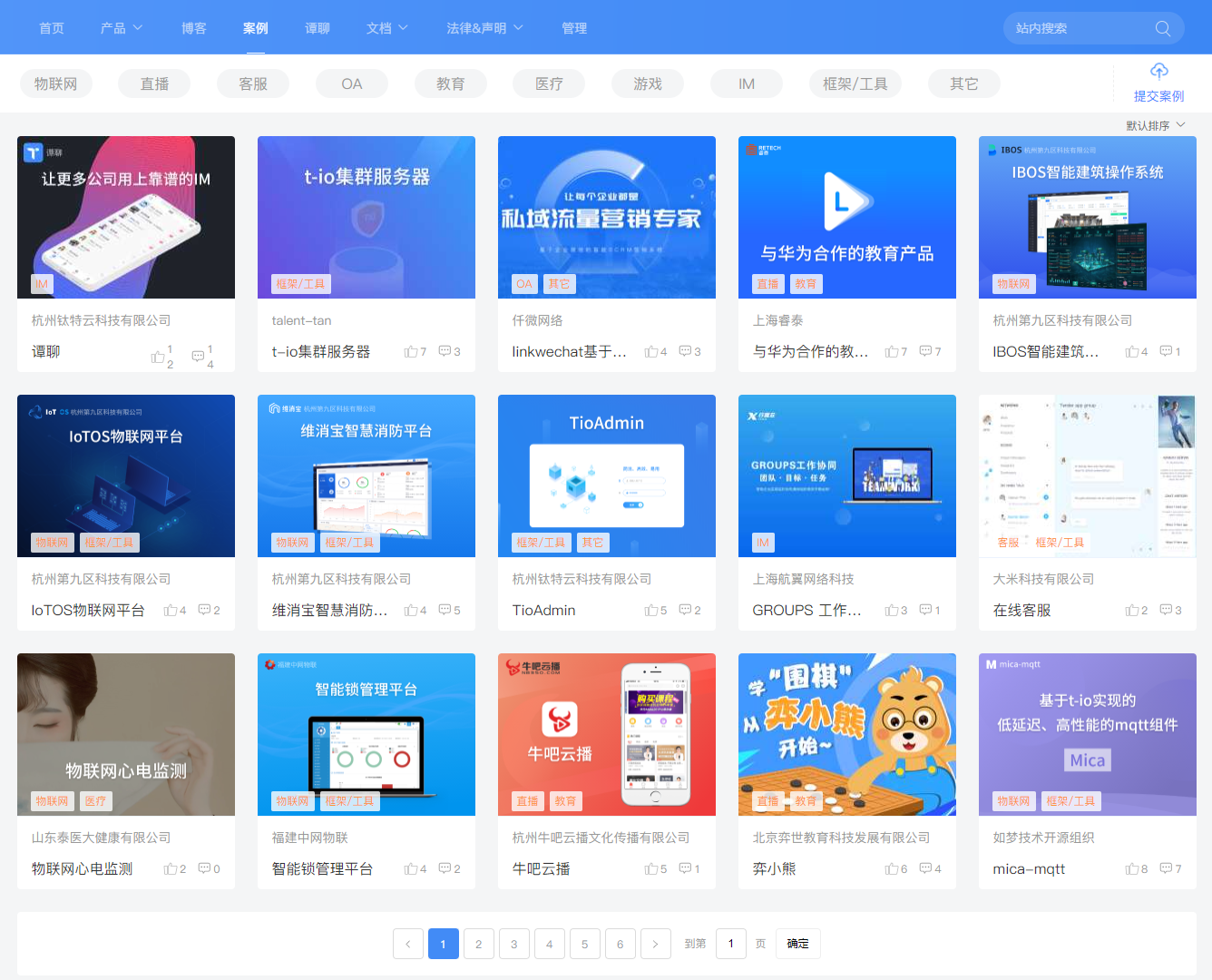Click the previous page arrow
Image resolution: width=1212 pixels, height=980 pixels.
coord(408,944)
